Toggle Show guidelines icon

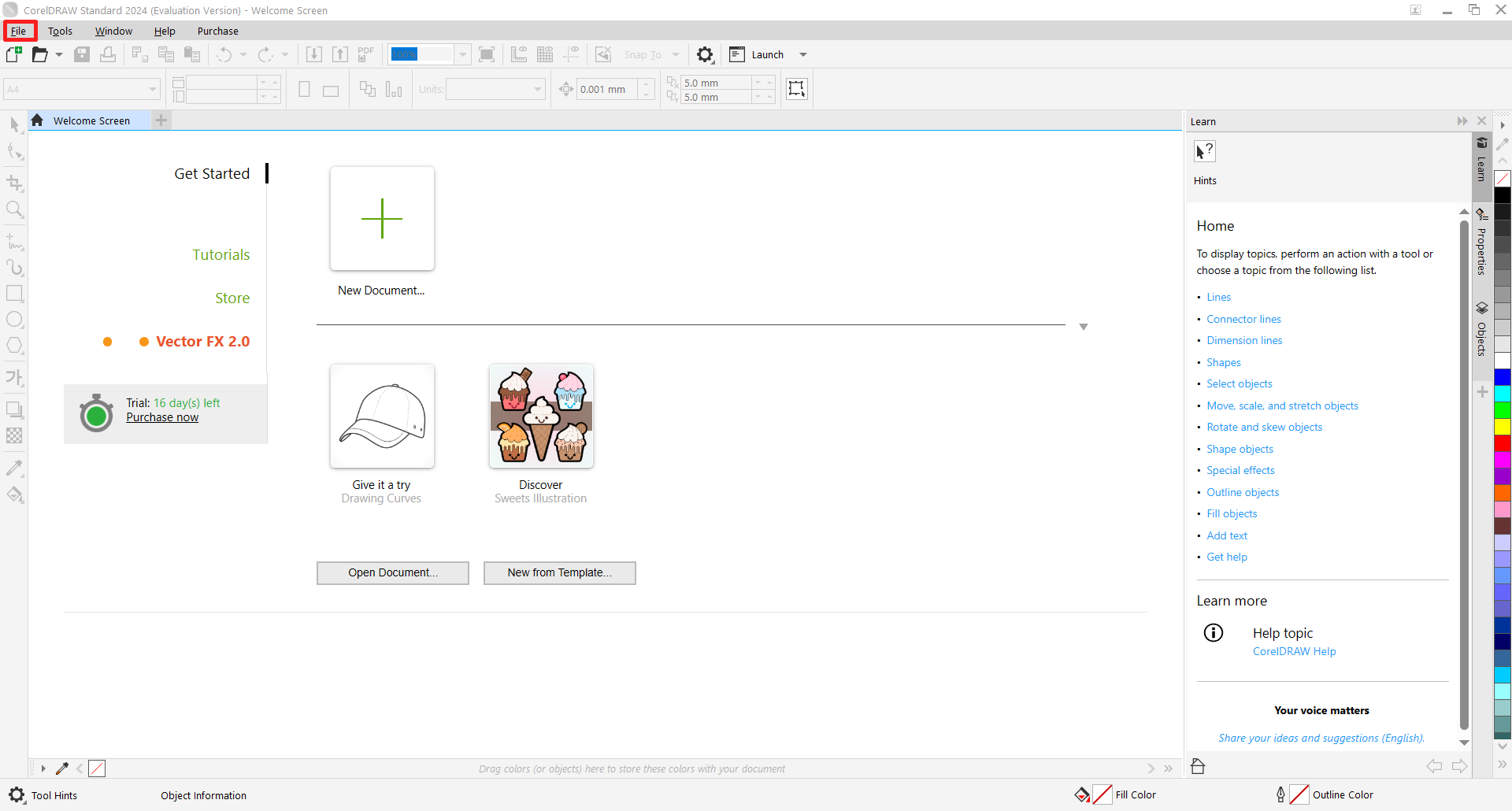(x=572, y=54)
